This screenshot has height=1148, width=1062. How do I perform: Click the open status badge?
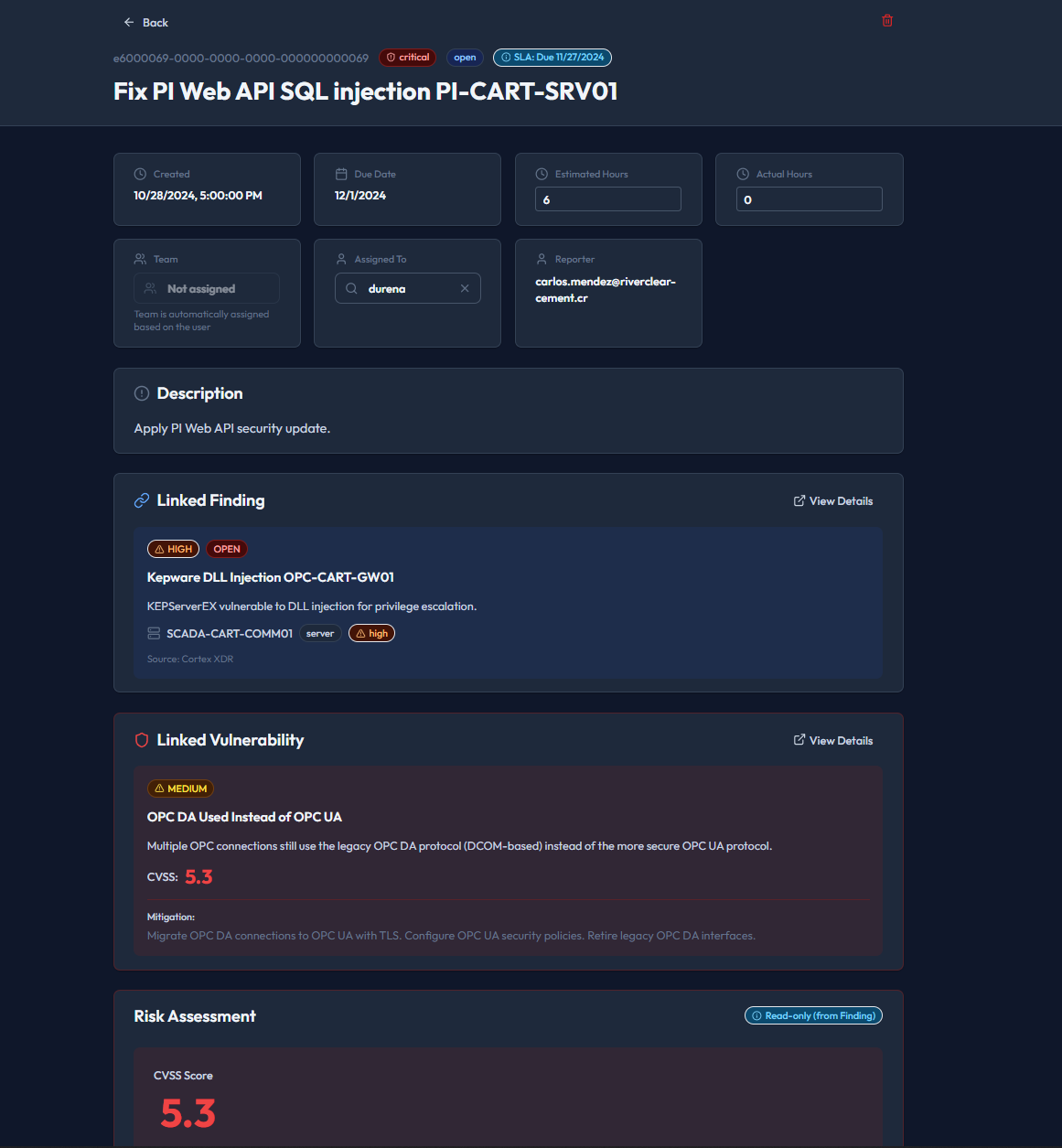tap(465, 58)
